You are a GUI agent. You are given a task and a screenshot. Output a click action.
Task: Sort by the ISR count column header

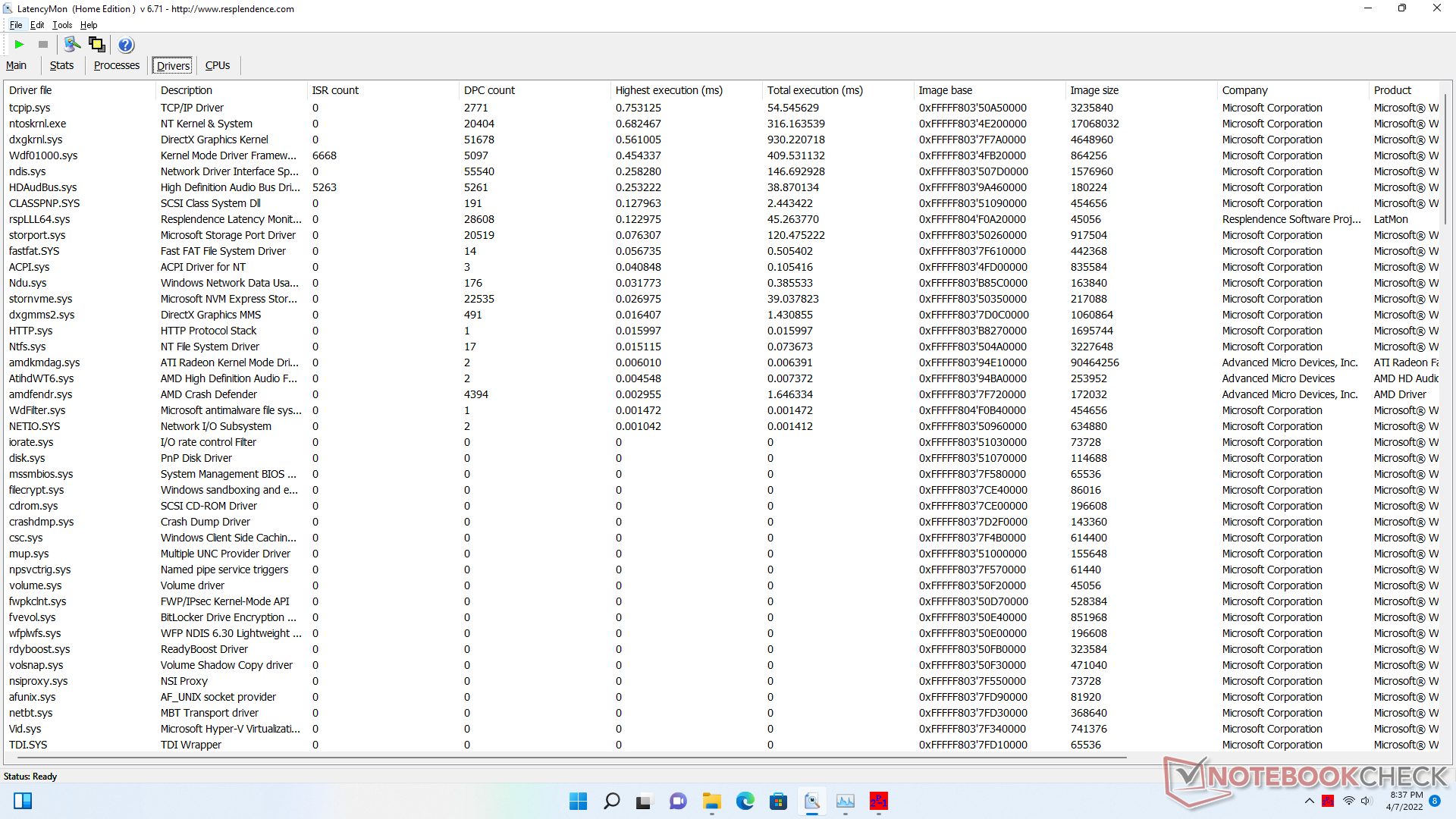tap(383, 90)
